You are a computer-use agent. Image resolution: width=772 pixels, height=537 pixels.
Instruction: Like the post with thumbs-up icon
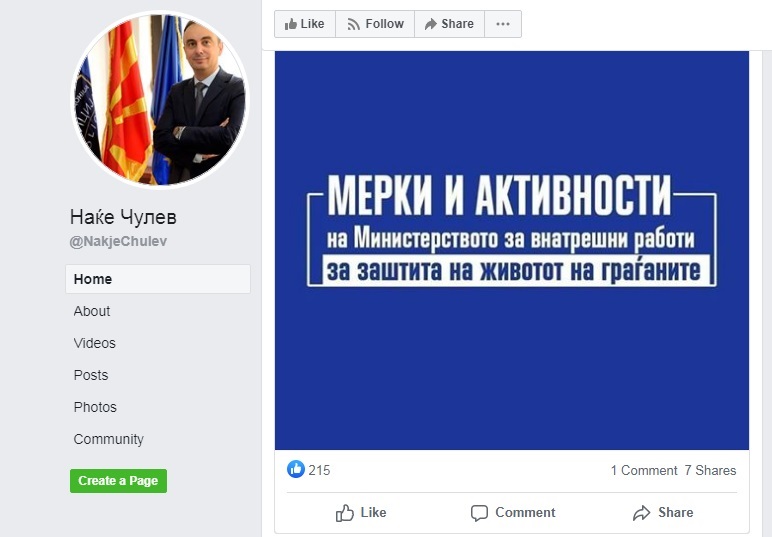(x=361, y=512)
